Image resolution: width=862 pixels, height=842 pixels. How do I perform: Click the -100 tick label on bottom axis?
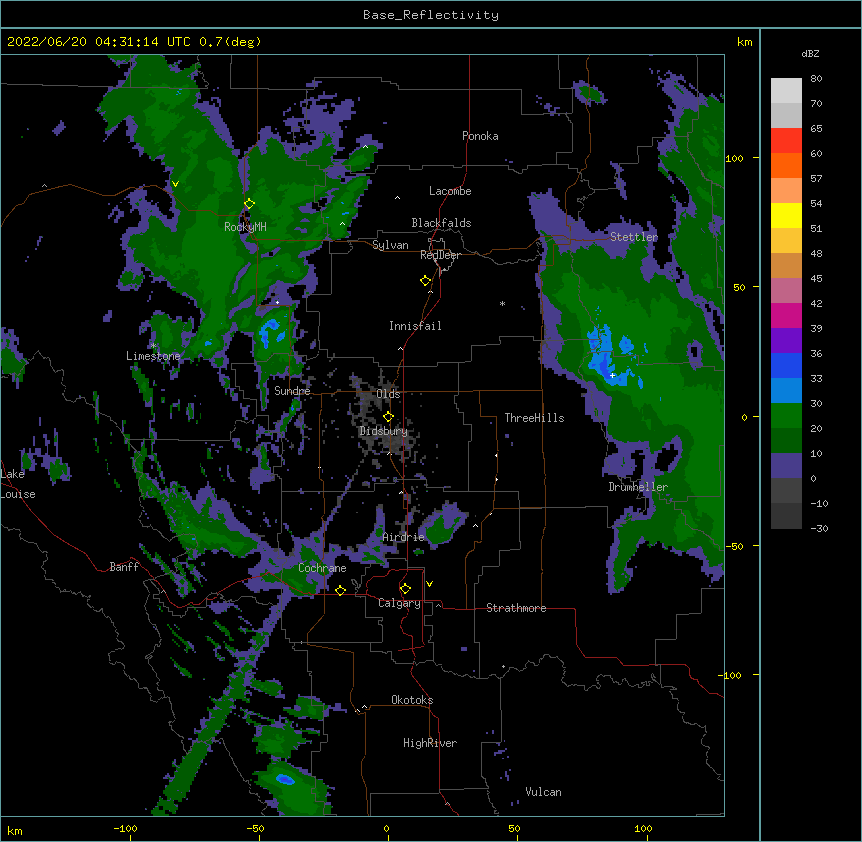pos(125,828)
